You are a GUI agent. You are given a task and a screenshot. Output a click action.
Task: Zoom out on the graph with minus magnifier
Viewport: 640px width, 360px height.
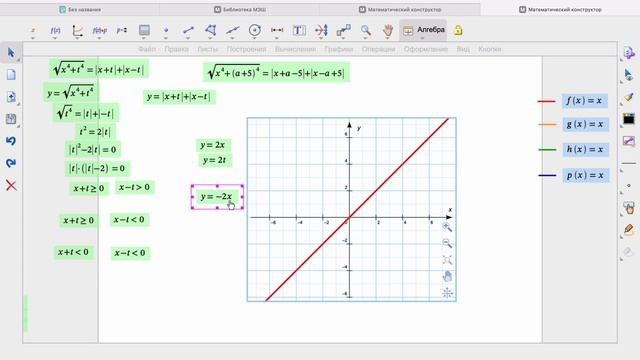point(447,244)
